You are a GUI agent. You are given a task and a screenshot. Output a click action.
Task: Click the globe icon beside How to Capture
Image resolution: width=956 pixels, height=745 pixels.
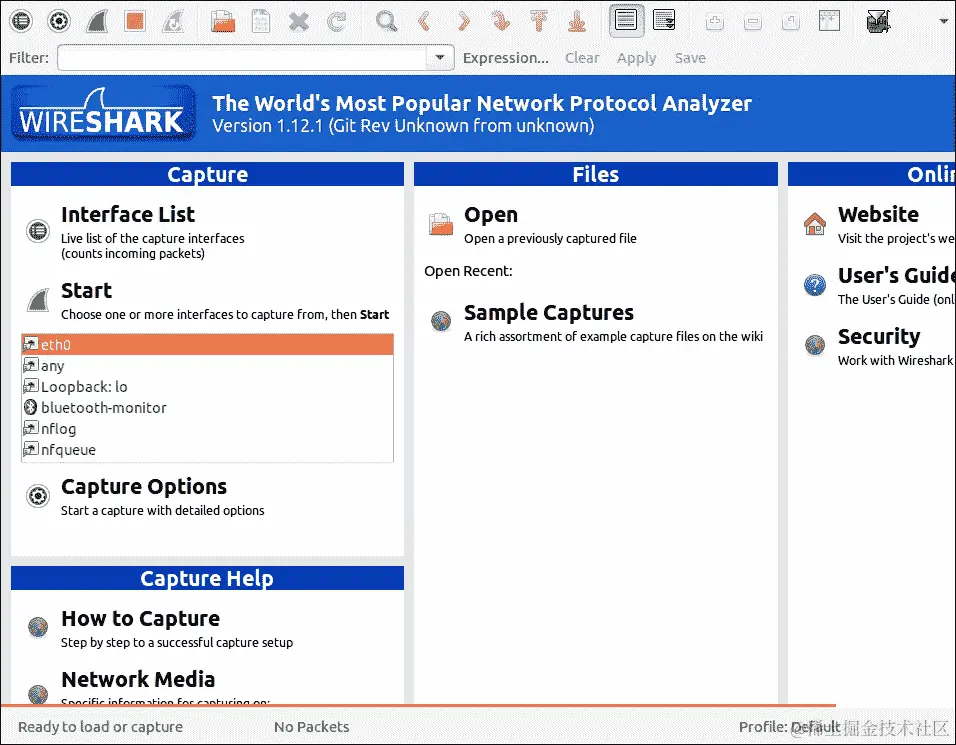(x=38, y=627)
